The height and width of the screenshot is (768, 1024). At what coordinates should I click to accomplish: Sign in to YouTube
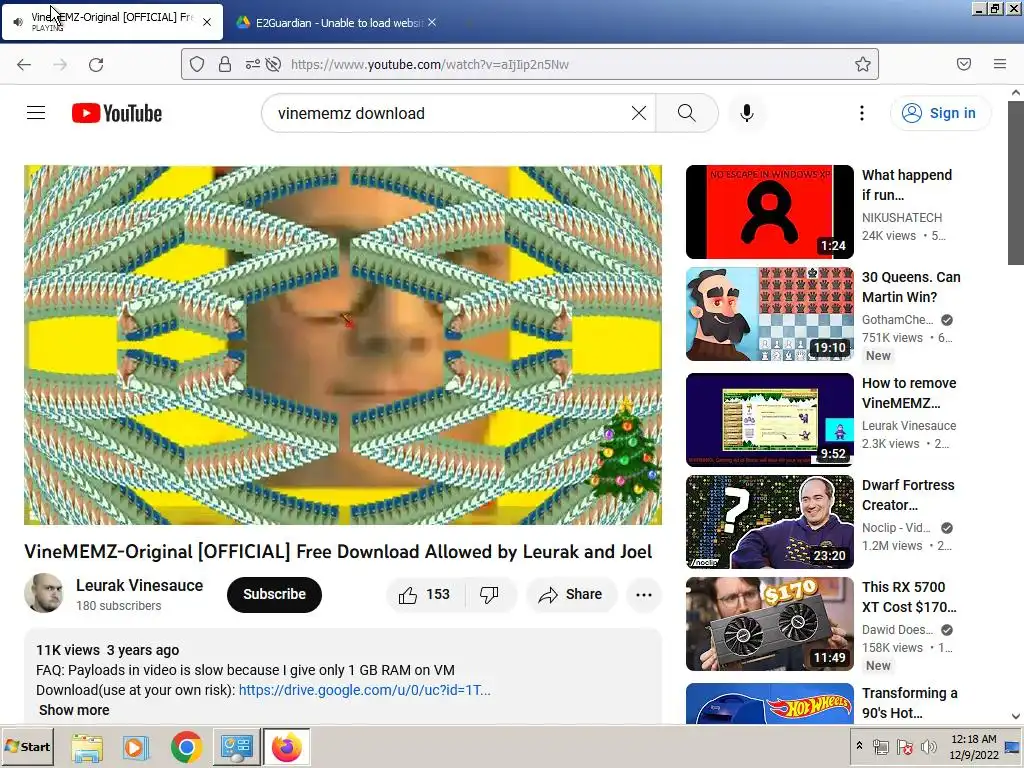pos(940,113)
